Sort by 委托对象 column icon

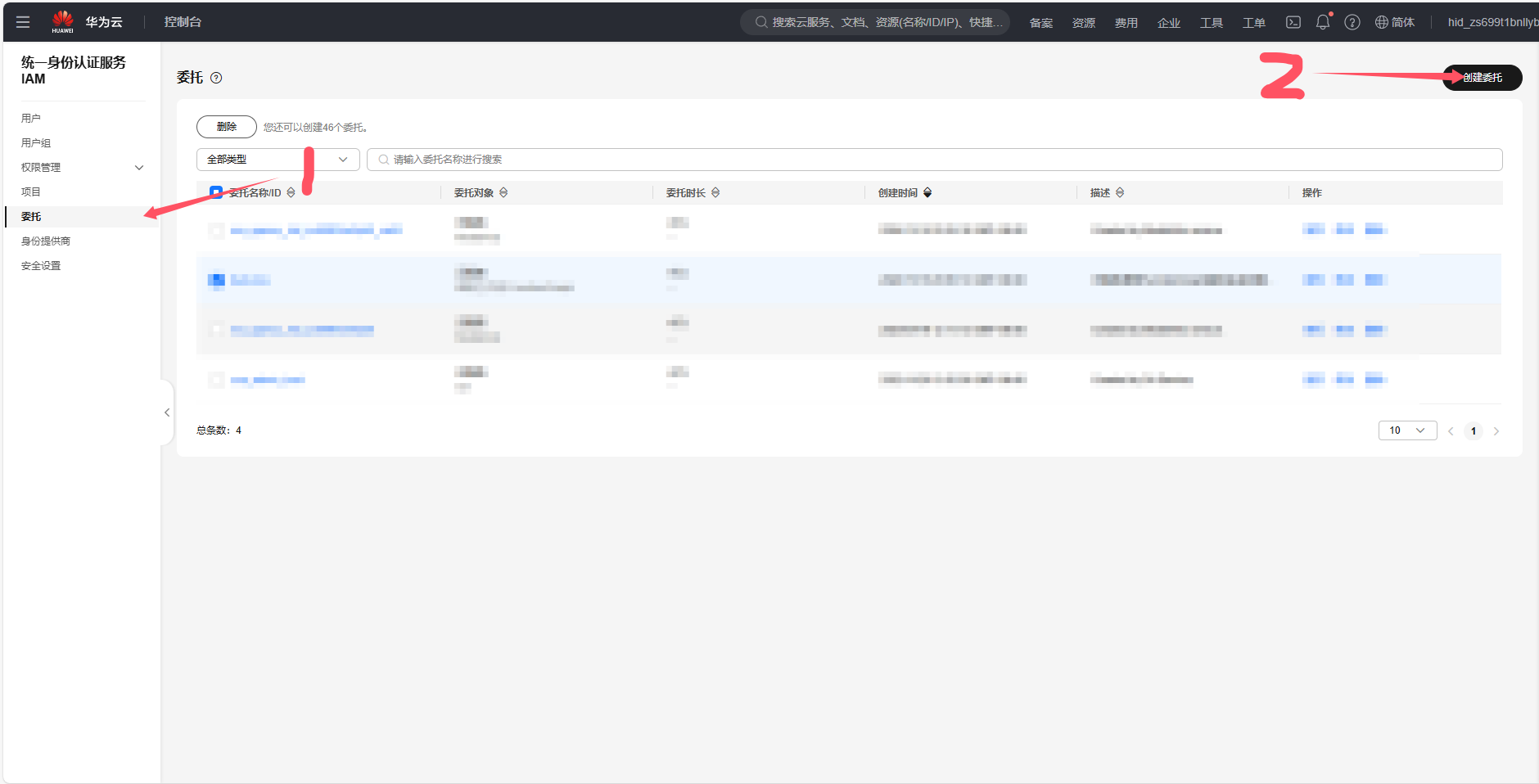point(503,192)
